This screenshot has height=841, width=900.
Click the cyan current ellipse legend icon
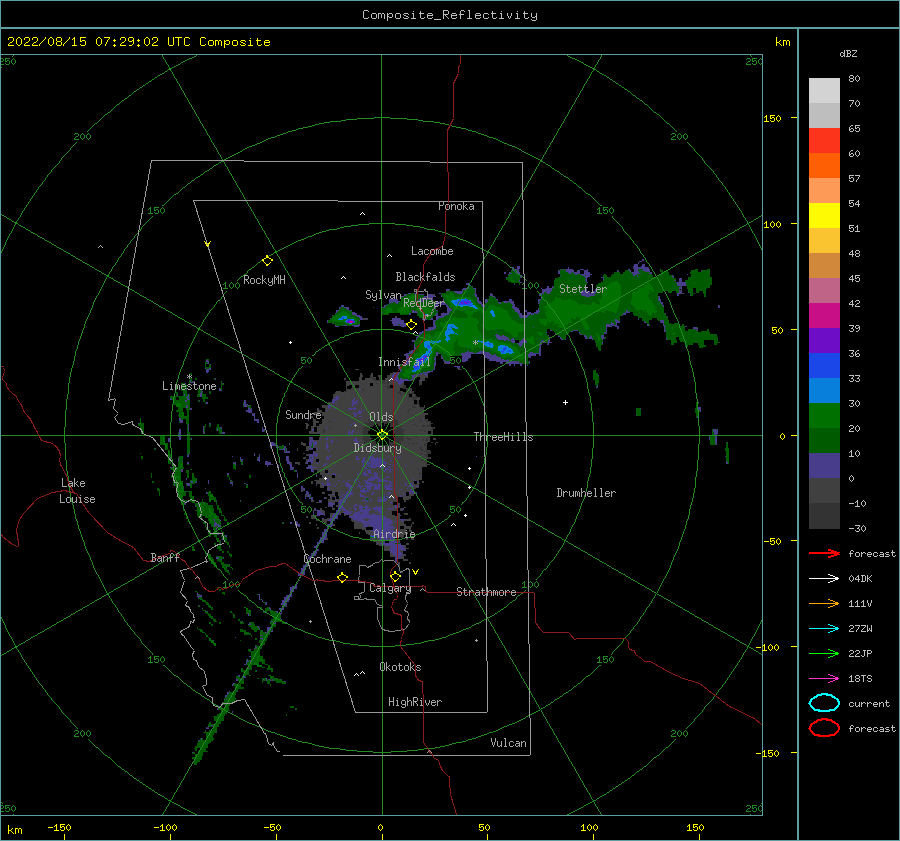[824, 703]
